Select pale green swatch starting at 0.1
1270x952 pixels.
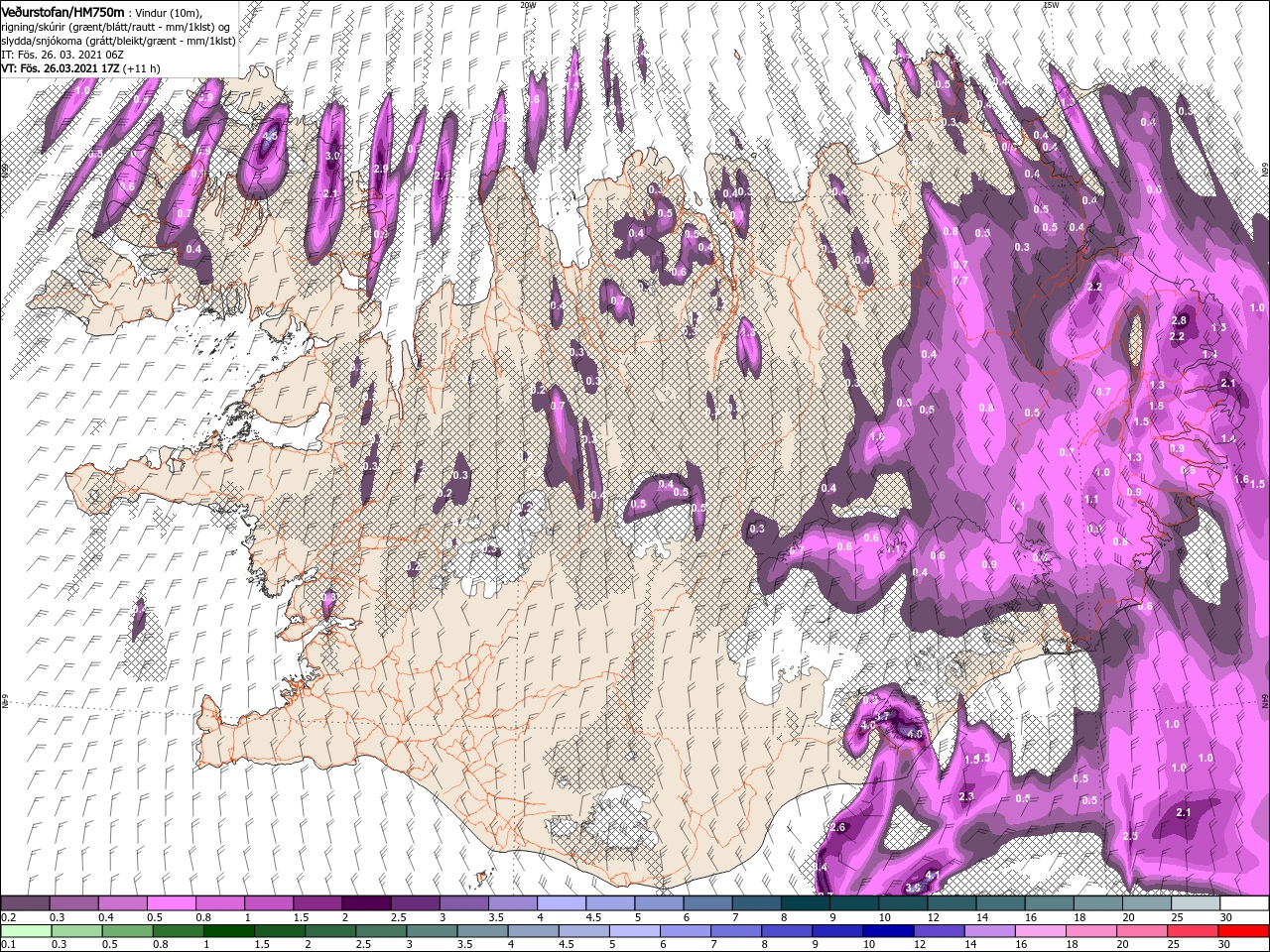26,931
